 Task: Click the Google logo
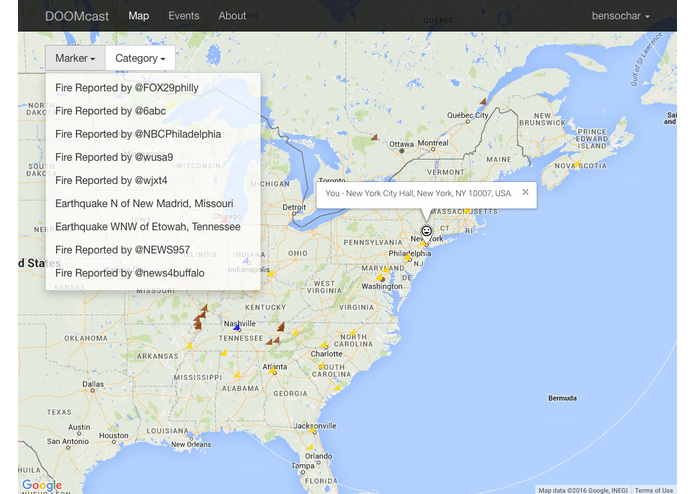(x=42, y=485)
